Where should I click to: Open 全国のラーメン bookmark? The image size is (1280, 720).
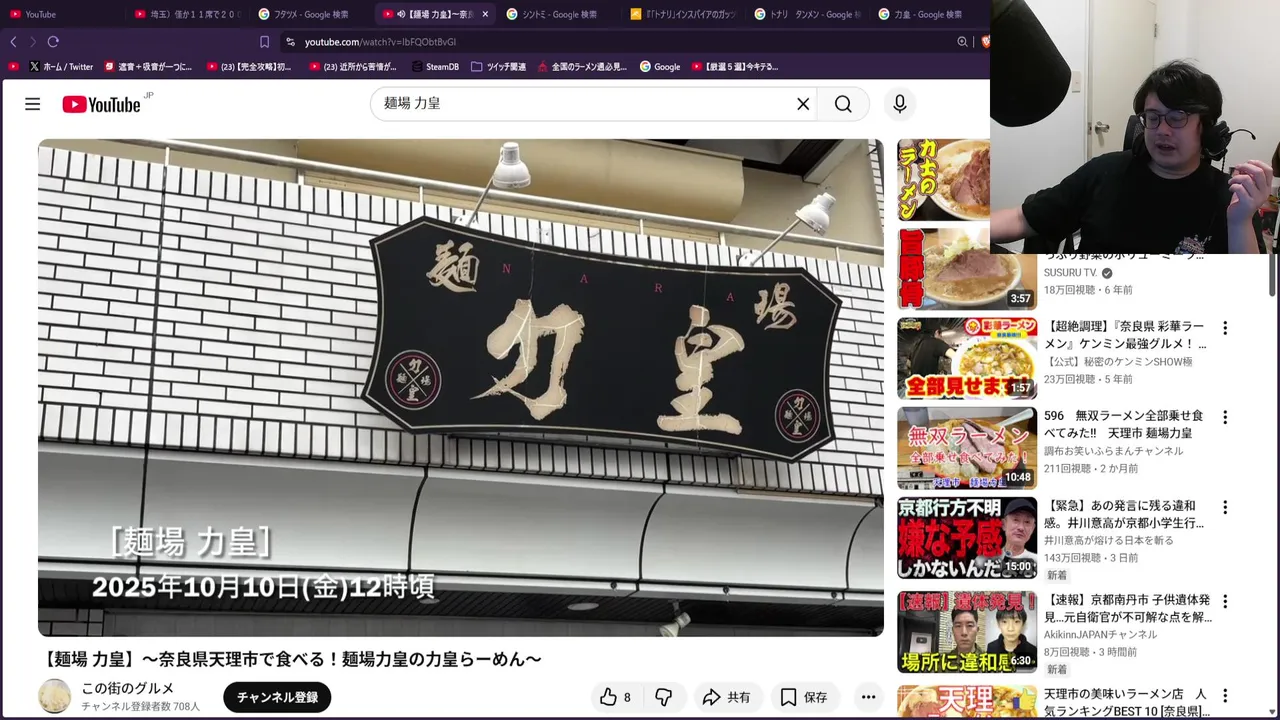click(x=582, y=67)
